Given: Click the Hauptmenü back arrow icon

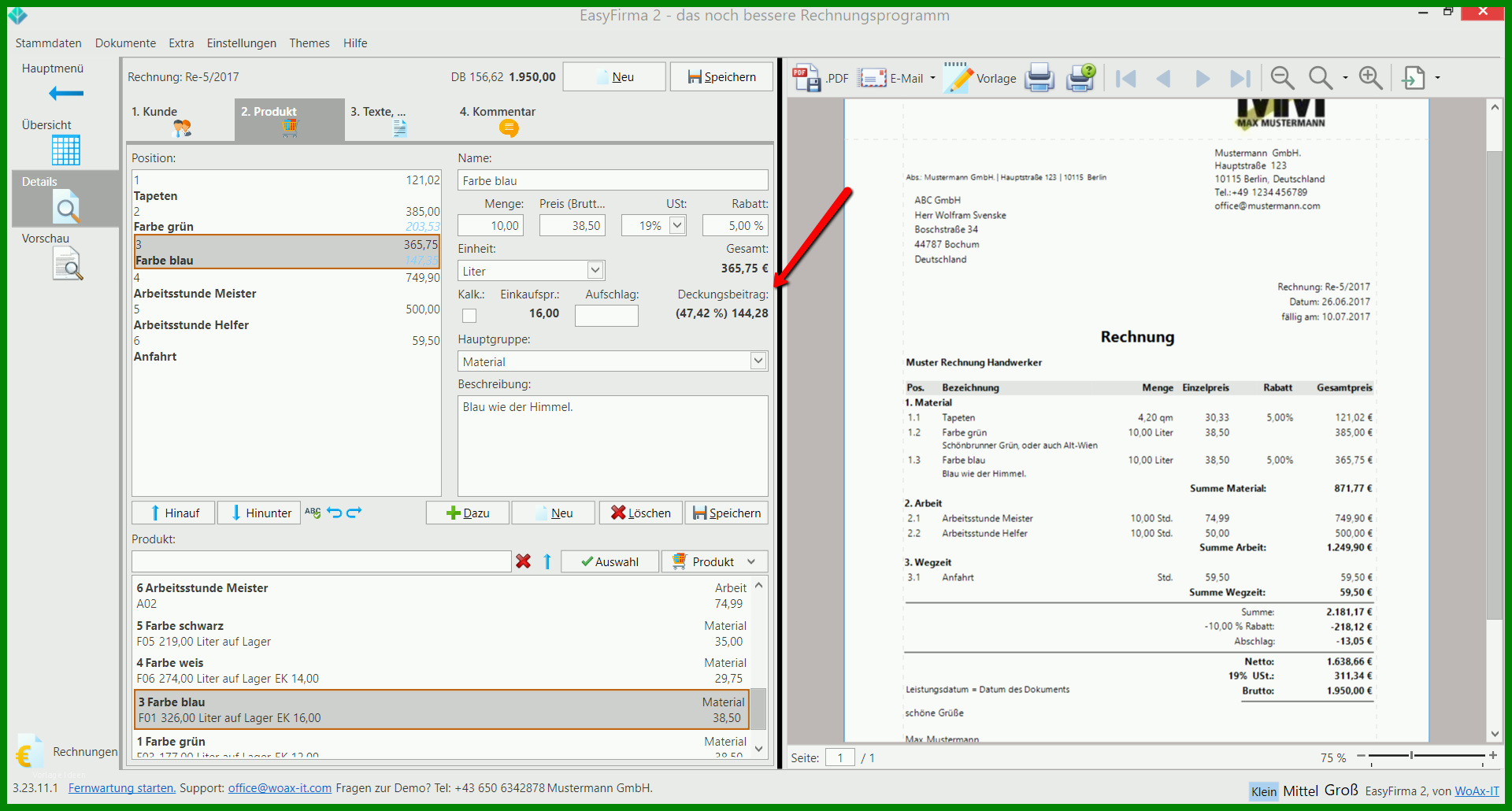Looking at the screenshot, I should (x=66, y=94).
